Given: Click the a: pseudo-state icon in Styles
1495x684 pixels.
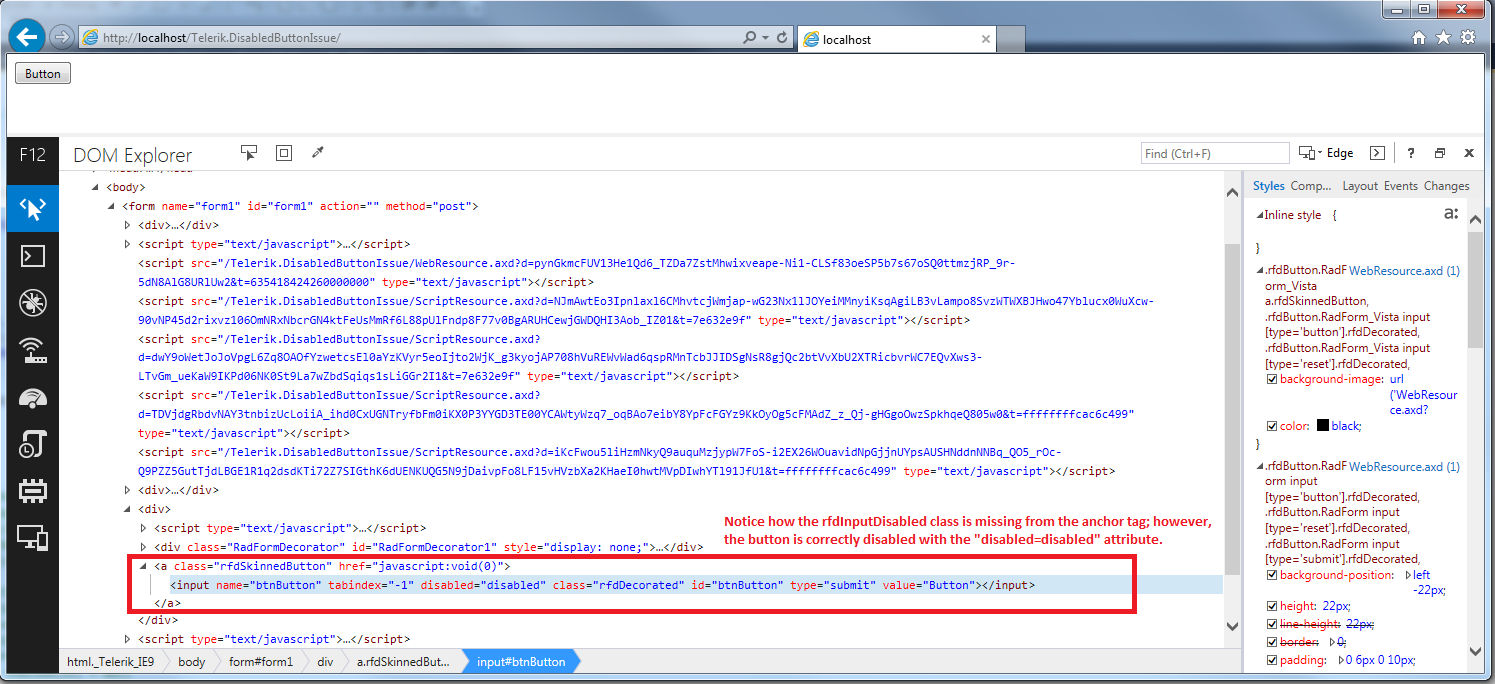Looking at the screenshot, I should (1451, 213).
